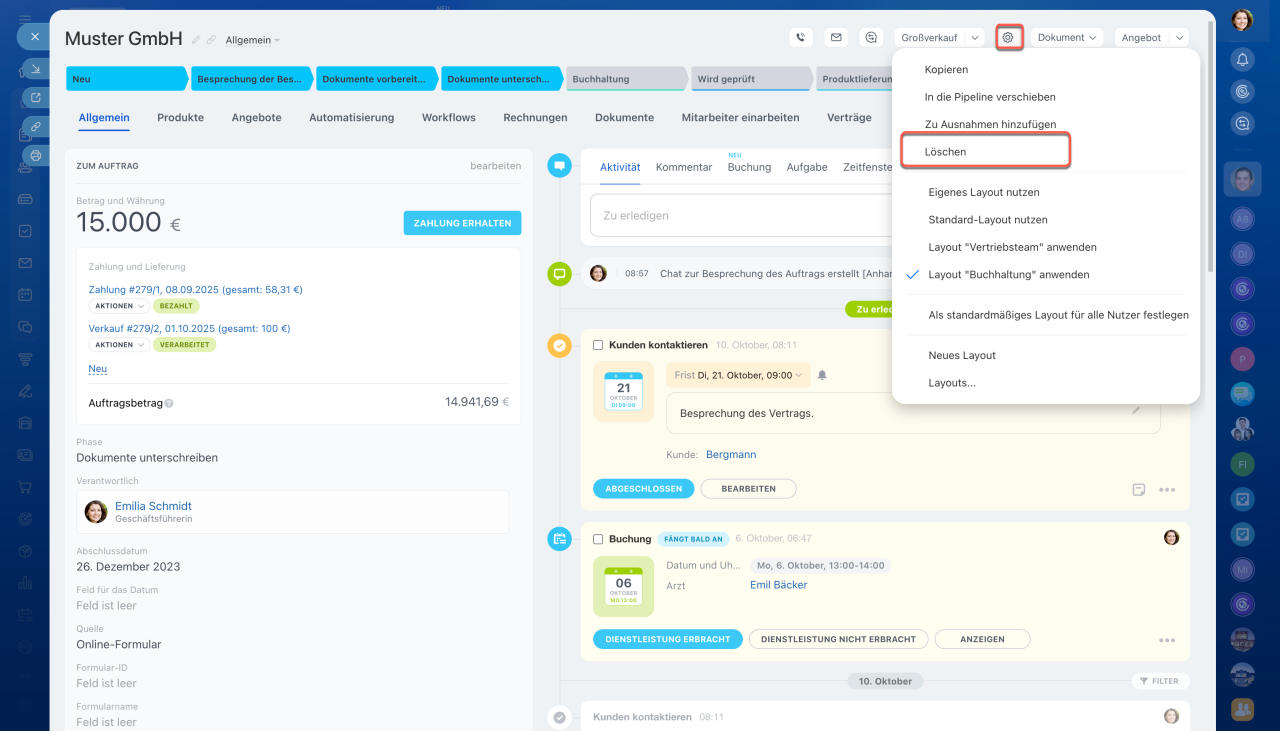Check the Buchung activity checkbox
This screenshot has height=731, width=1280.
tap(598, 539)
